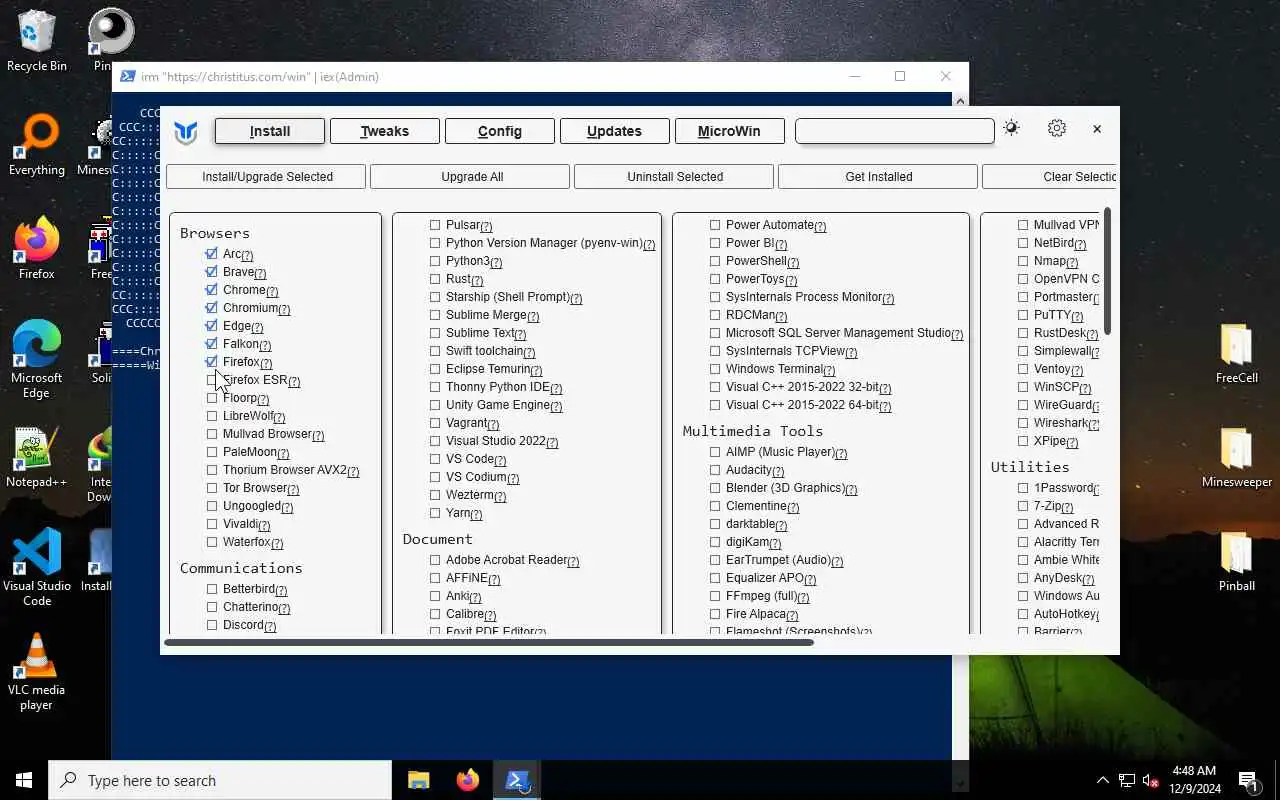Select the PowerToys checkbox
Viewport: 1280px width, 800px height.
(x=715, y=279)
